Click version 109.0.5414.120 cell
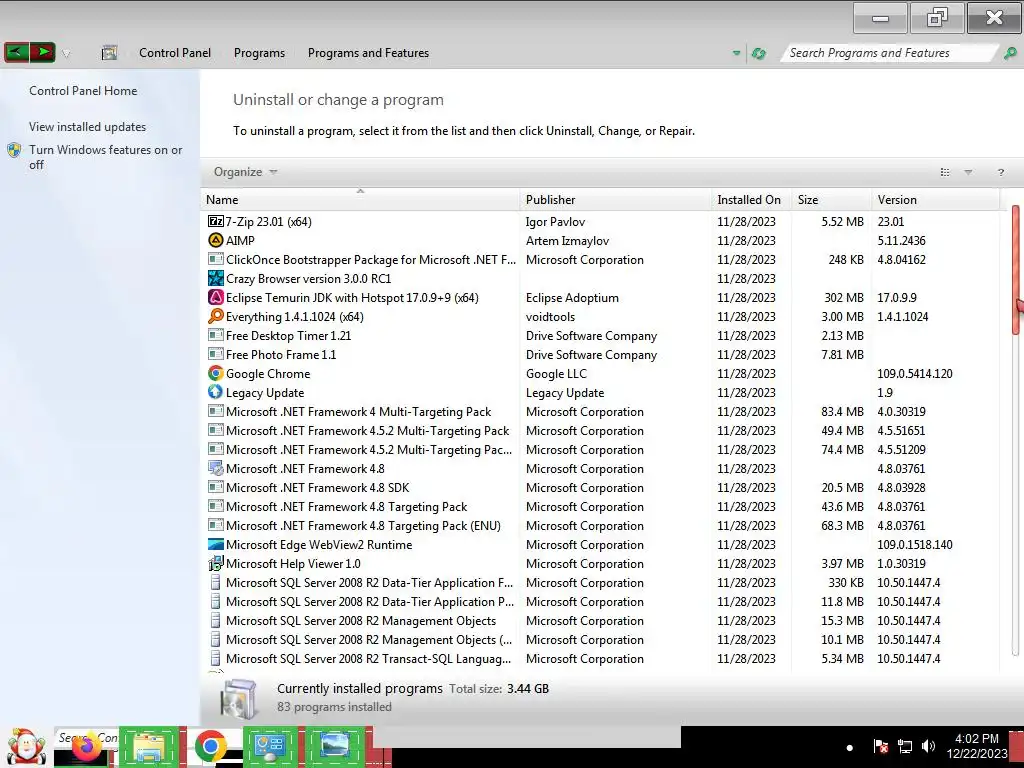Image resolution: width=1024 pixels, height=768 pixels. point(914,374)
